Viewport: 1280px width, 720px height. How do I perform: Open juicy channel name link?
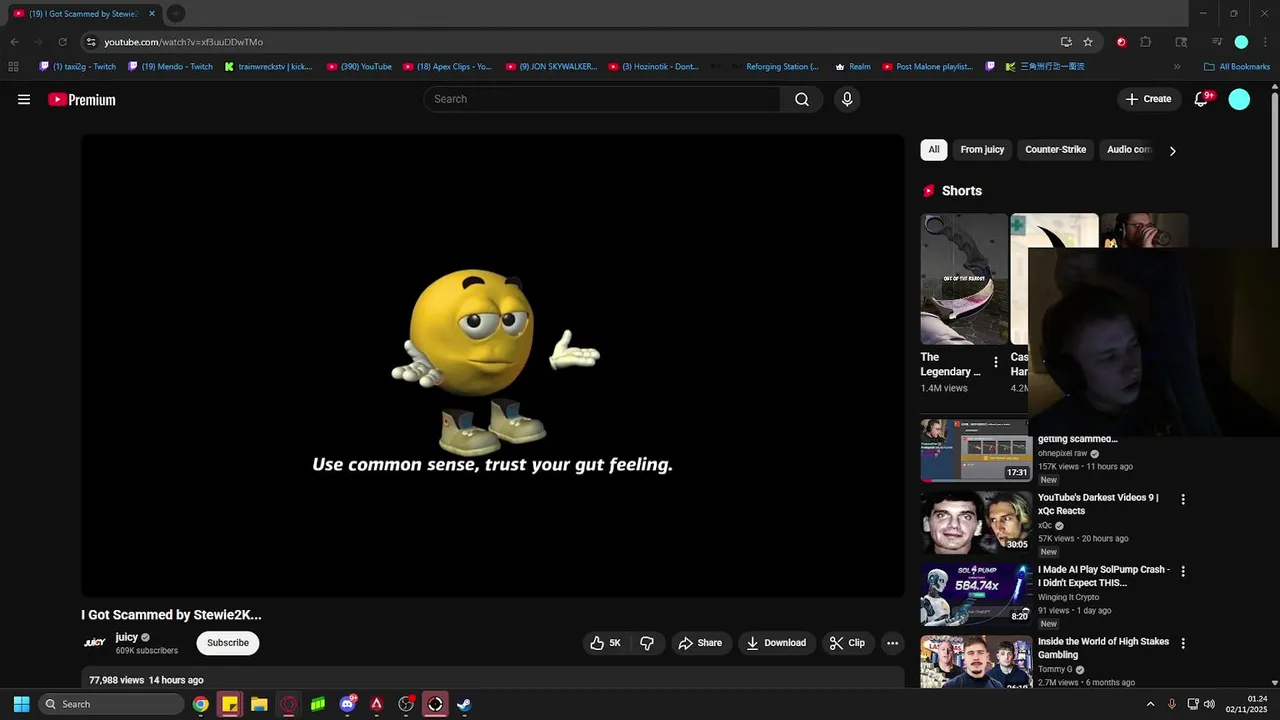click(x=127, y=637)
